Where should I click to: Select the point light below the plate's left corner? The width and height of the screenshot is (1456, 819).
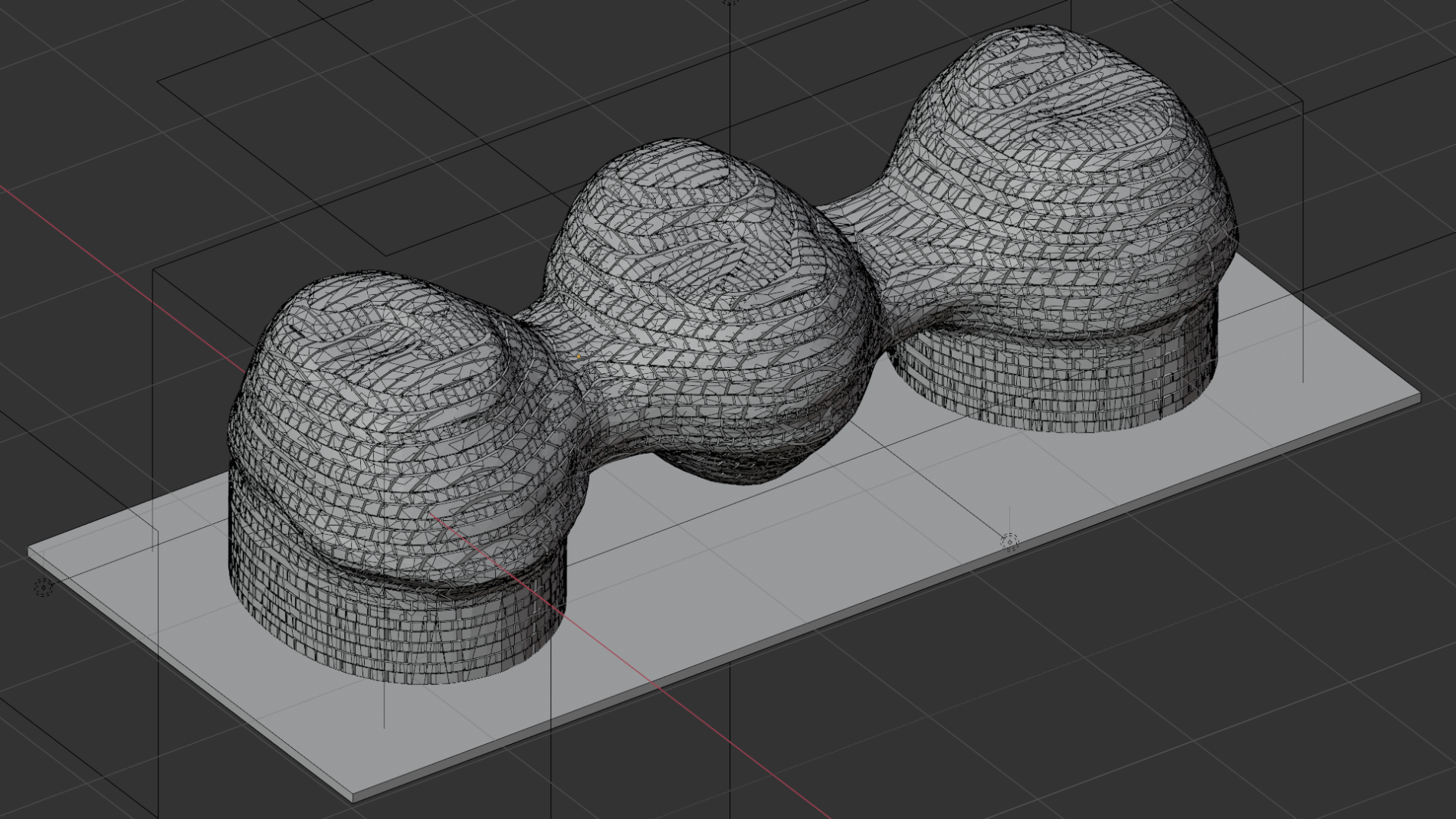(44, 588)
